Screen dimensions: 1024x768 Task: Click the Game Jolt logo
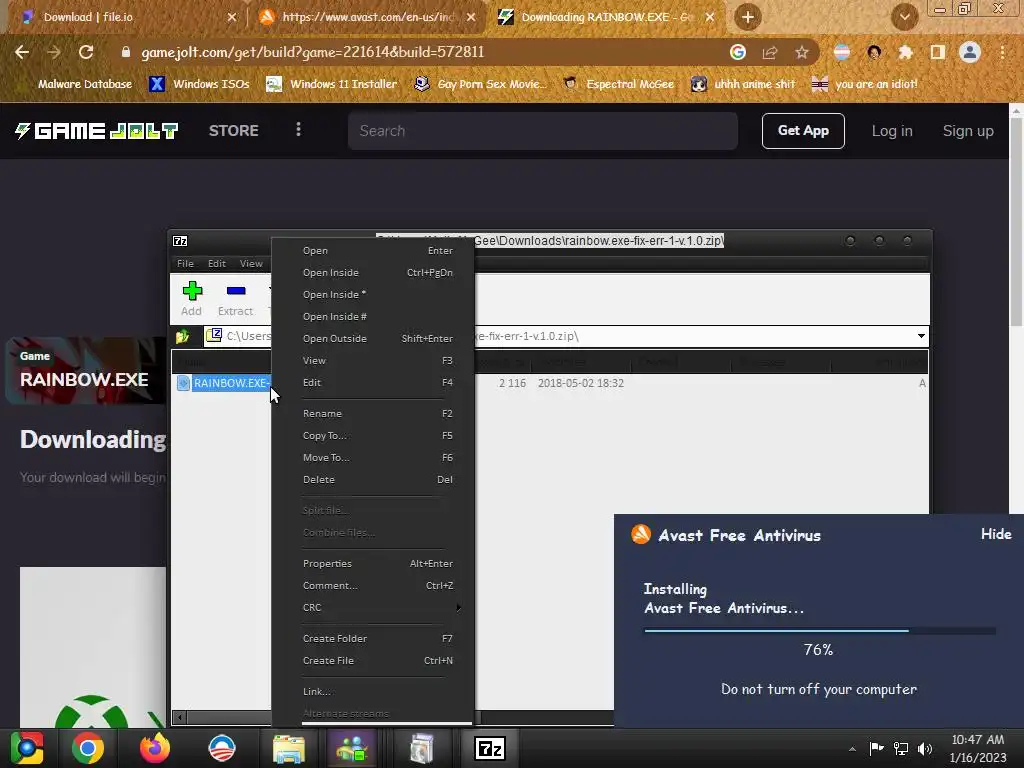97,131
